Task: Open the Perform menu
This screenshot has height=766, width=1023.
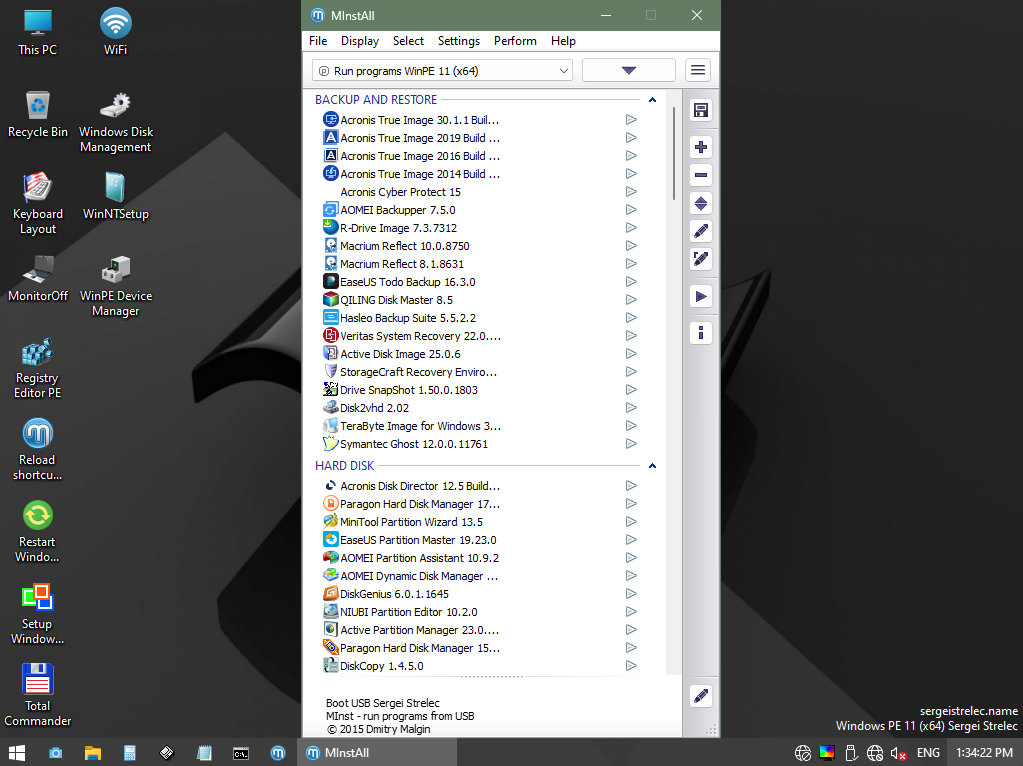Action: [x=515, y=40]
